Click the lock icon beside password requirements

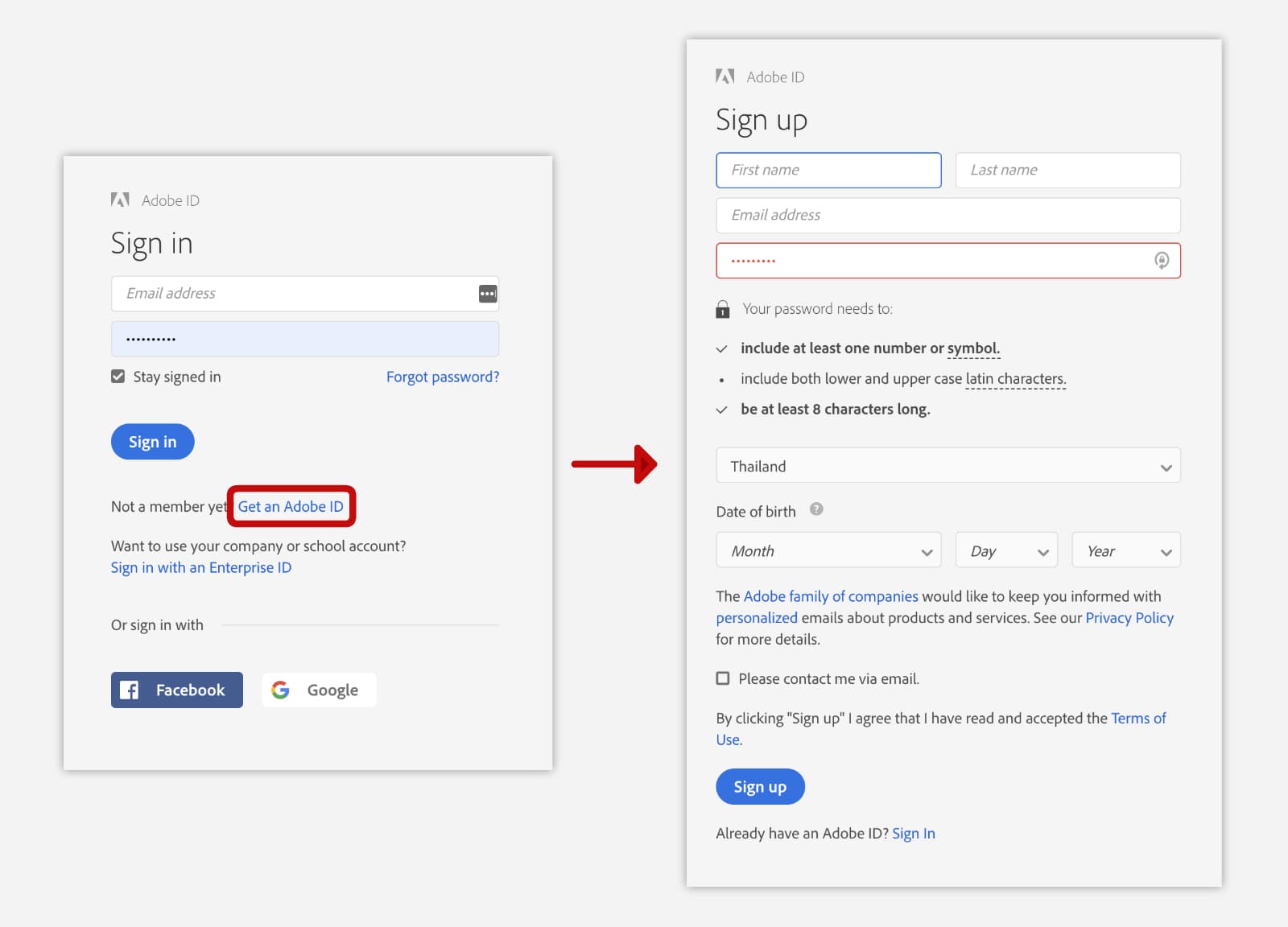click(723, 309)
